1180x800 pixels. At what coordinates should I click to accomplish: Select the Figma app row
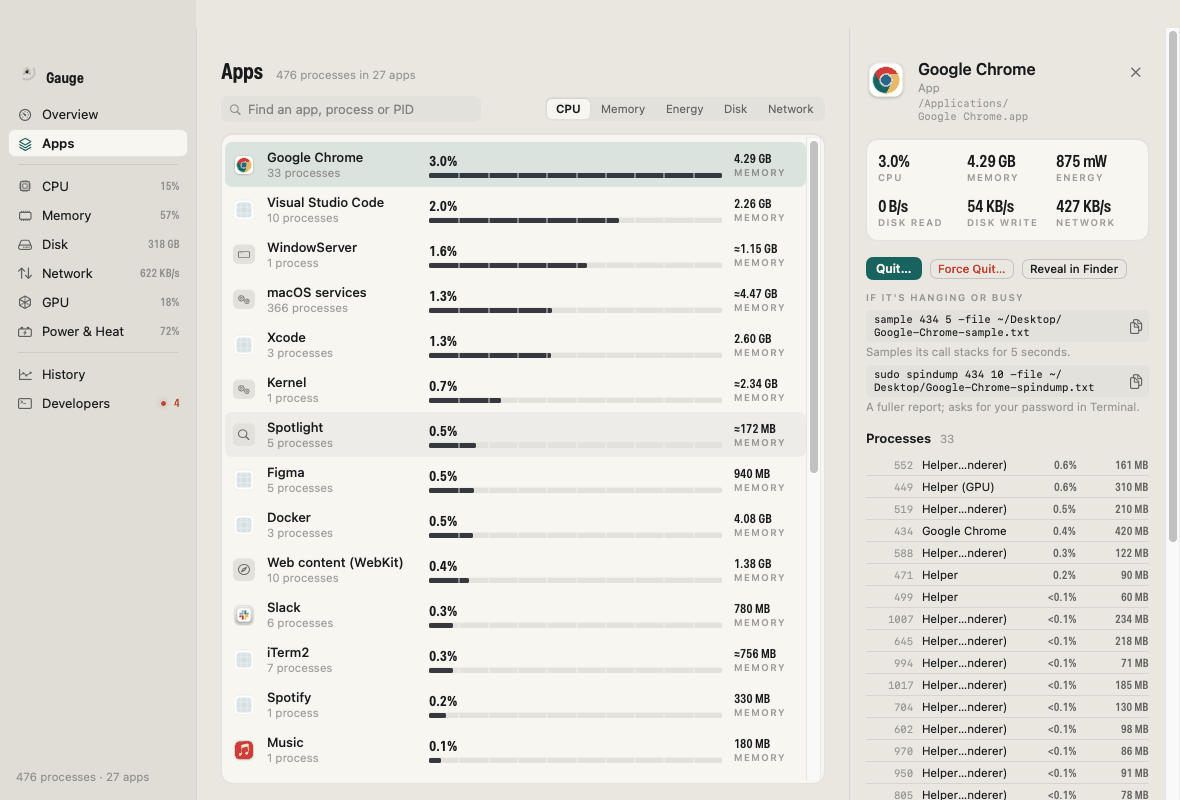click(515, 479)
